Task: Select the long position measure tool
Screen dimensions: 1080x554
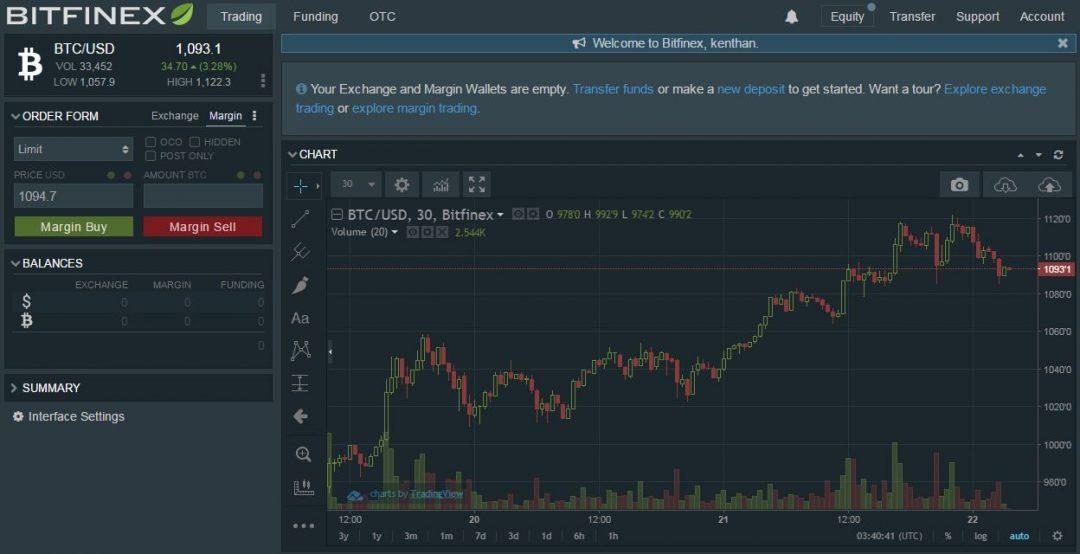Action: (x=300, y=383)
